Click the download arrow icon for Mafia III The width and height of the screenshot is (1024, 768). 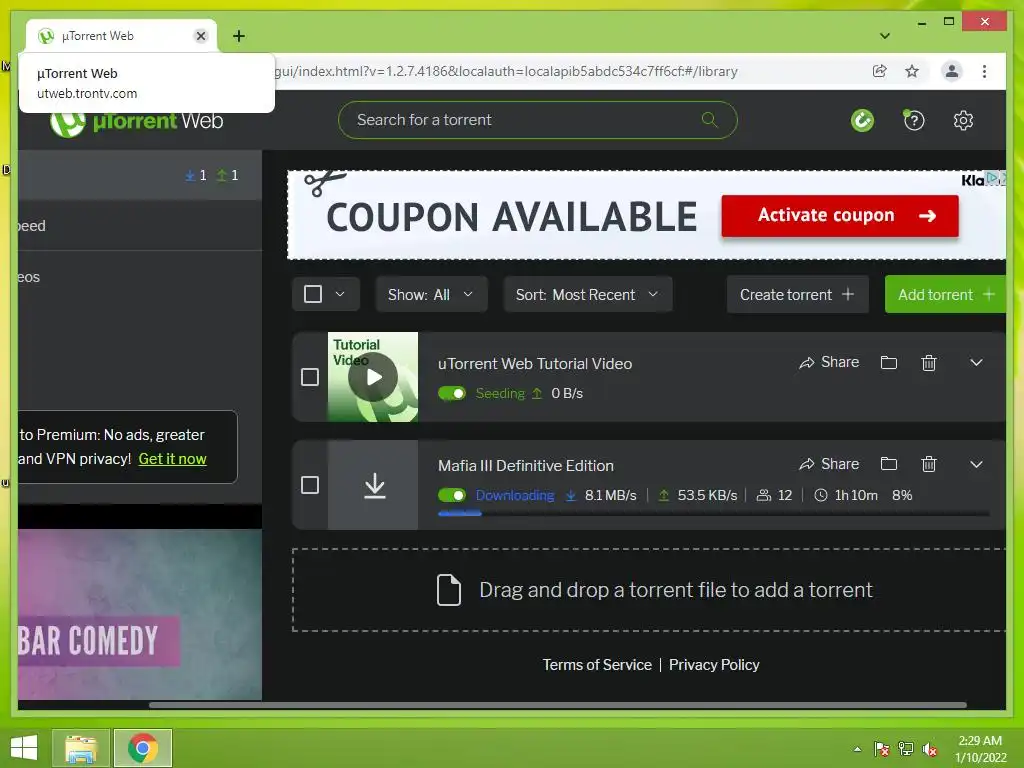[374, 485]
